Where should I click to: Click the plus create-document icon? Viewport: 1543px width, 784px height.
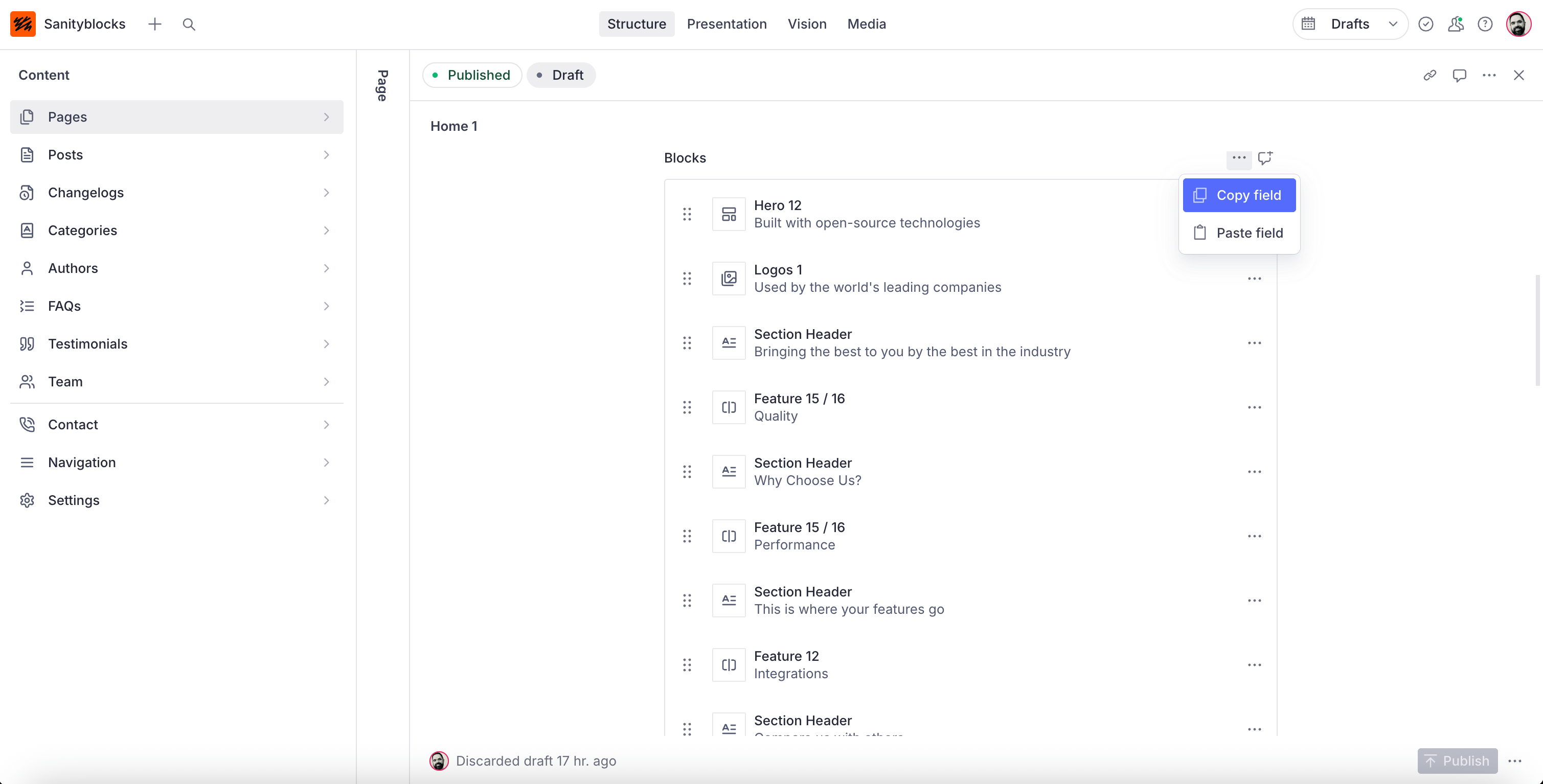[154, 25]
